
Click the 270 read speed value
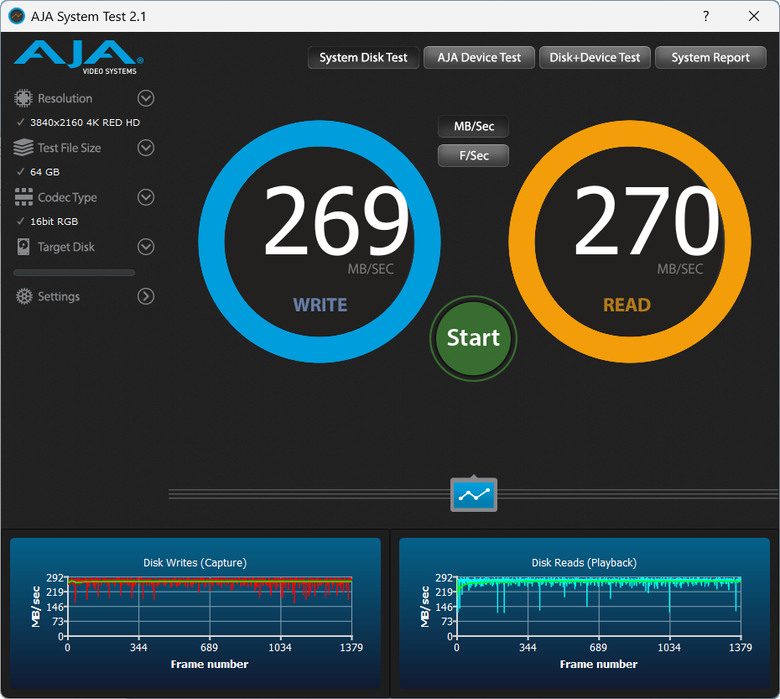click(x=646, y=219)
